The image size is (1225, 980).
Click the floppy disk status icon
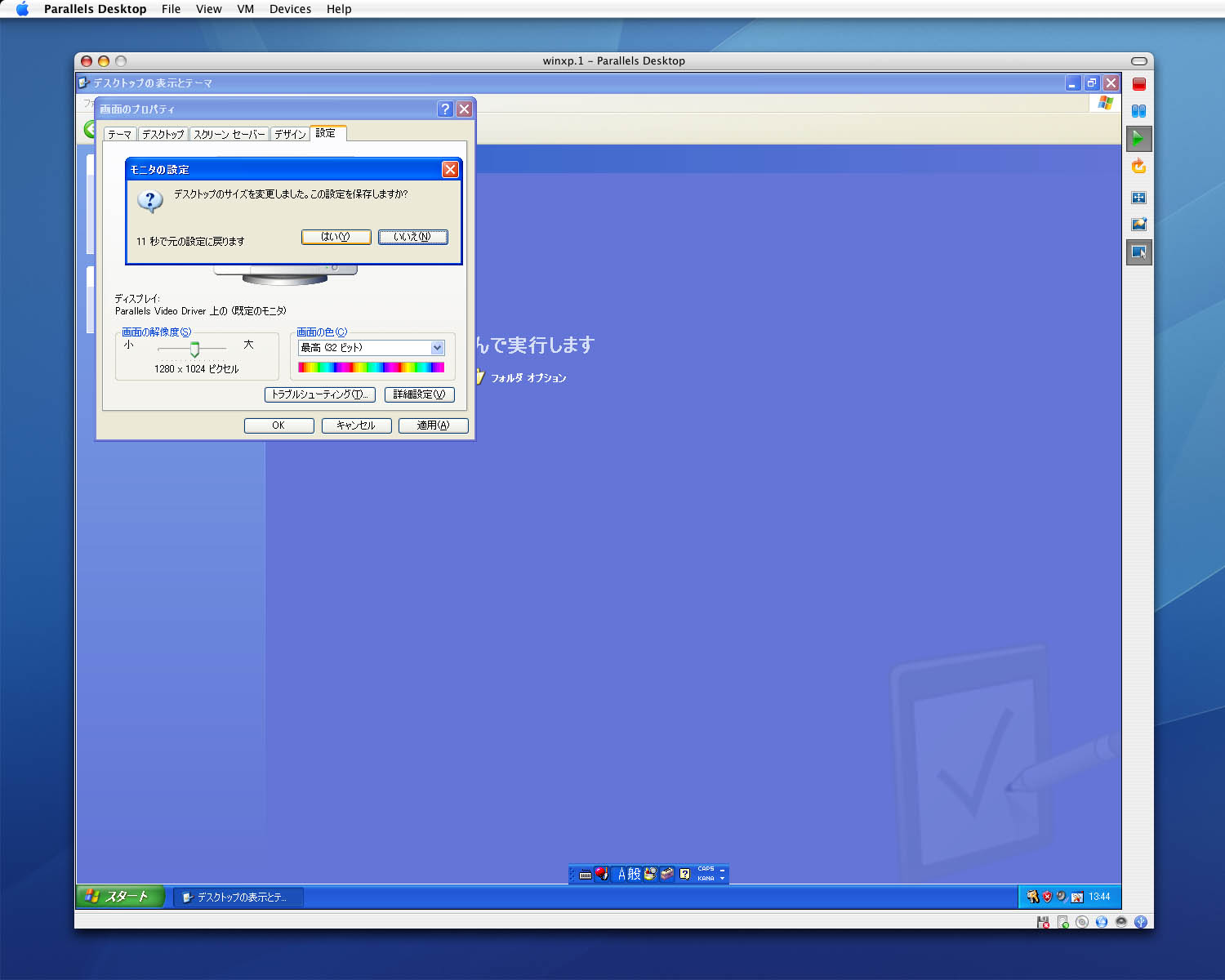[x=1043, y=922]
